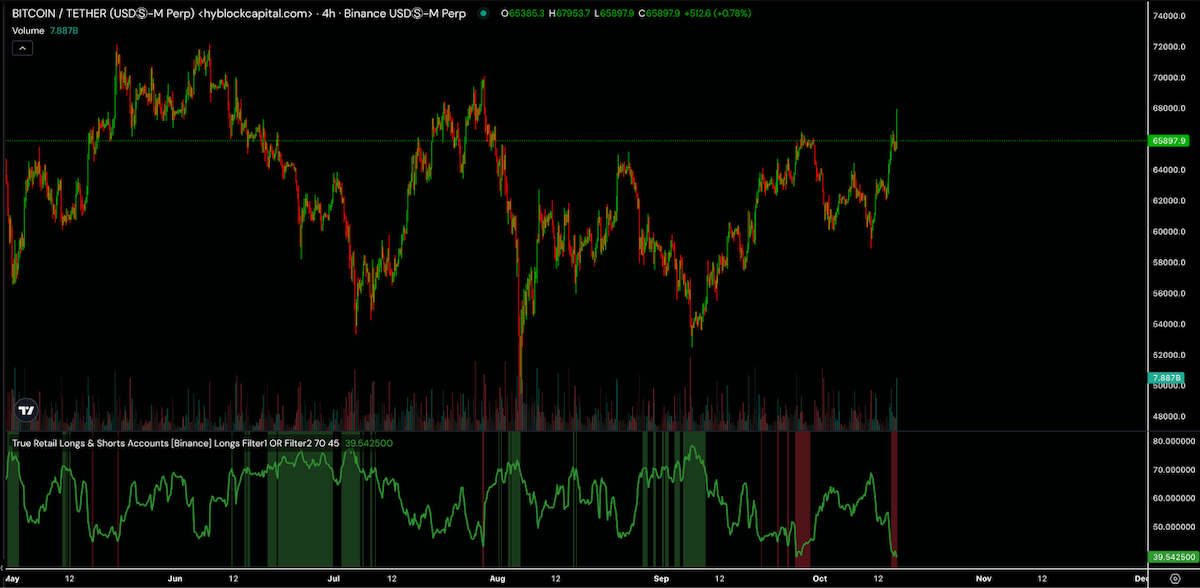This screenshot has width=1200, height=588.
Task: Click indicator value 39.542500 in legend
Action: coord(367,442)
